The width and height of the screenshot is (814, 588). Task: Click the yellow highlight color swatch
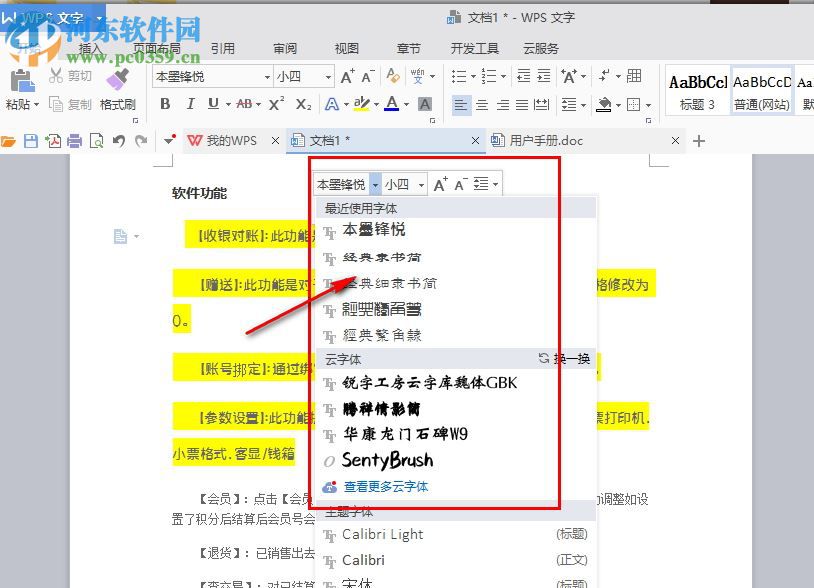click(x=362, y=108)
